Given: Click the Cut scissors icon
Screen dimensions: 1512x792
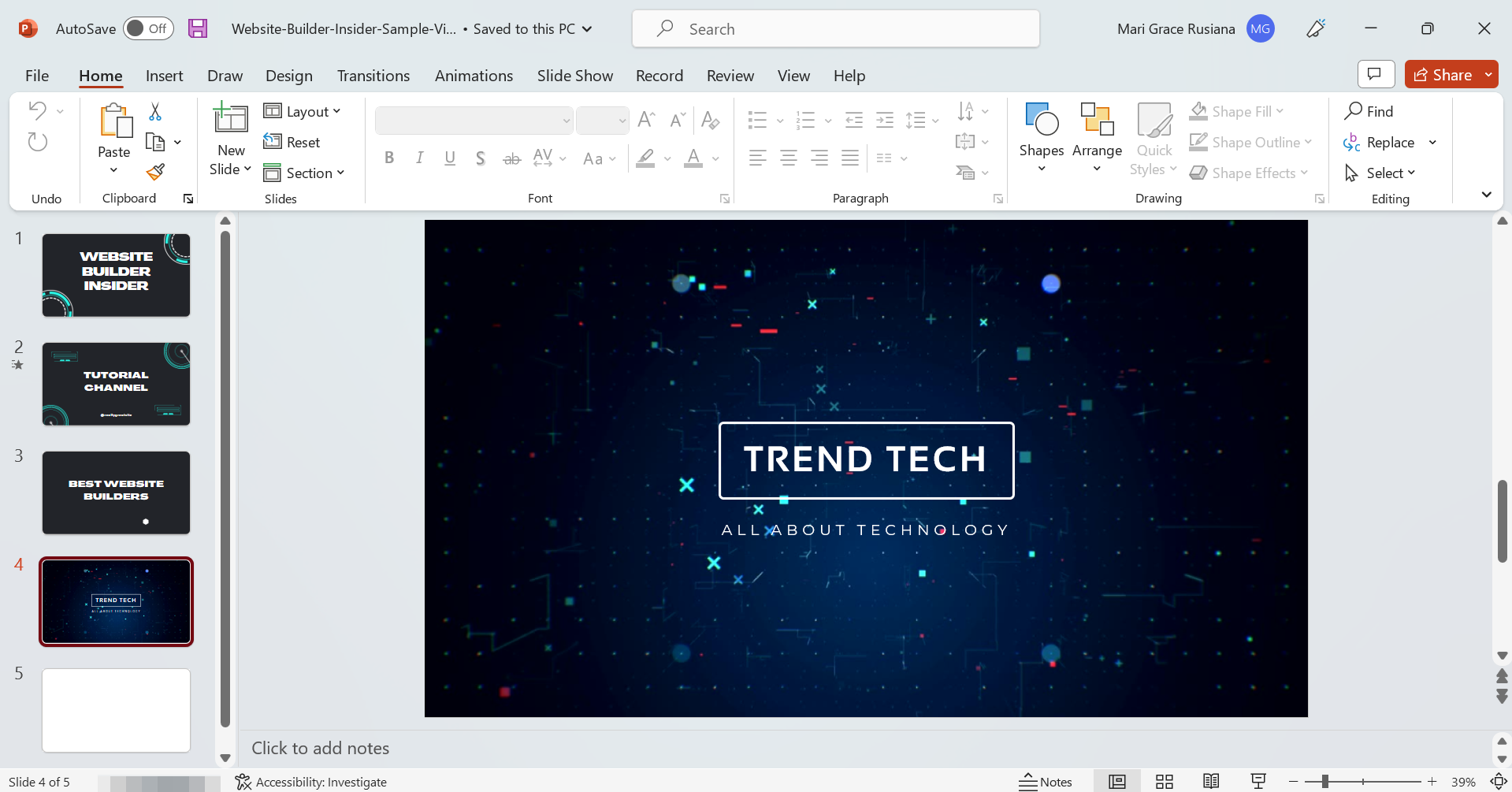Looking at the screenshot, I should [155, 112].
